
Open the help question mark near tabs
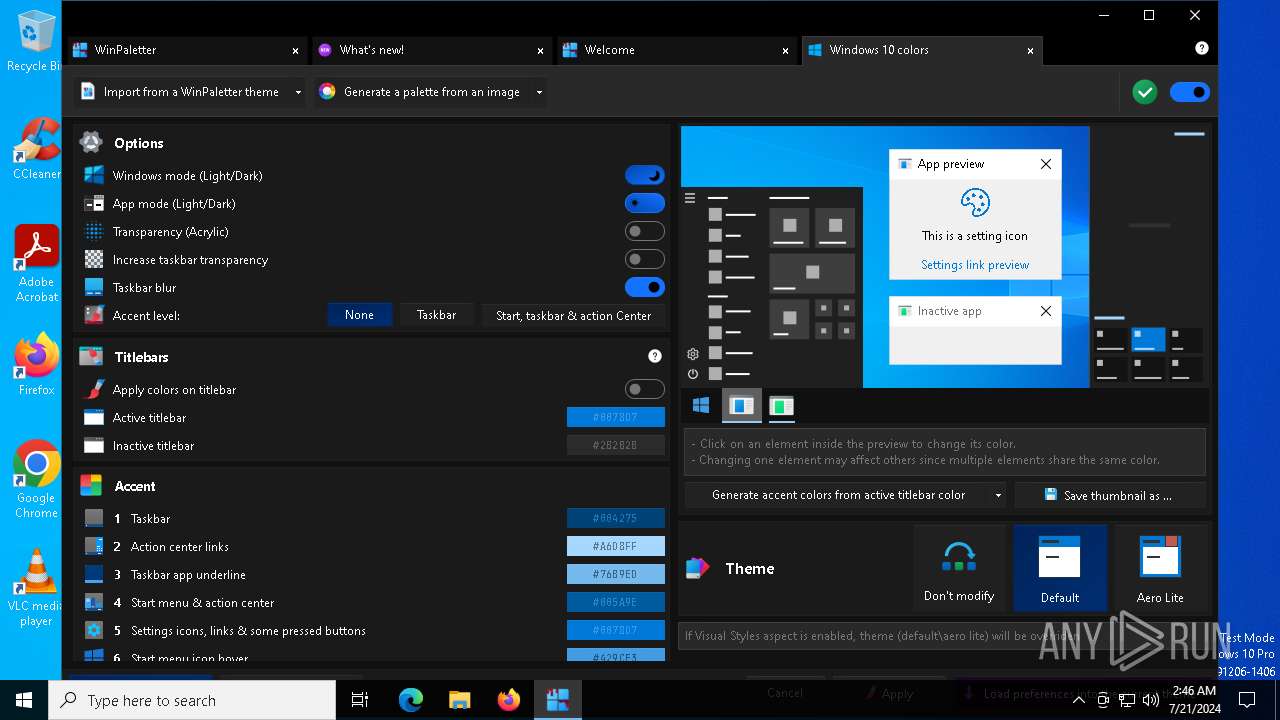point(1202,48)
